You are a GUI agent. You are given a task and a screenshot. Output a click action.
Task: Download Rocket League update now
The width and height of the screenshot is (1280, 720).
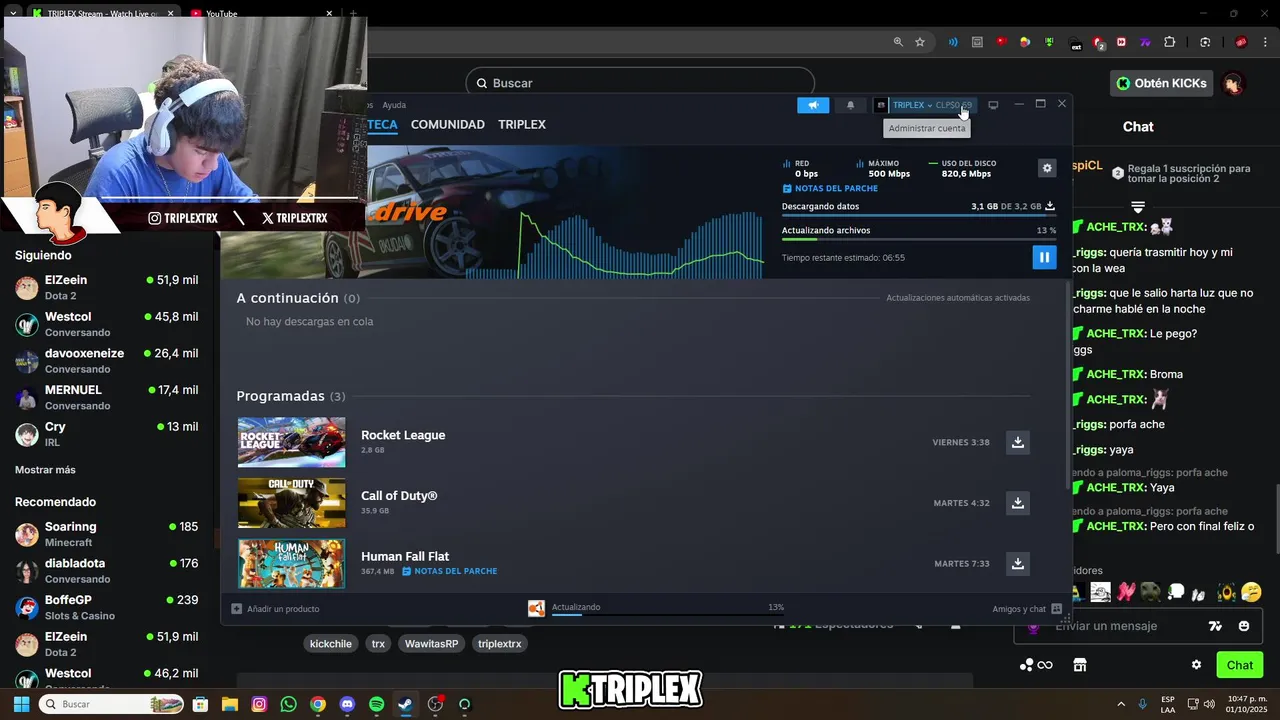(x=1017, y=442)
